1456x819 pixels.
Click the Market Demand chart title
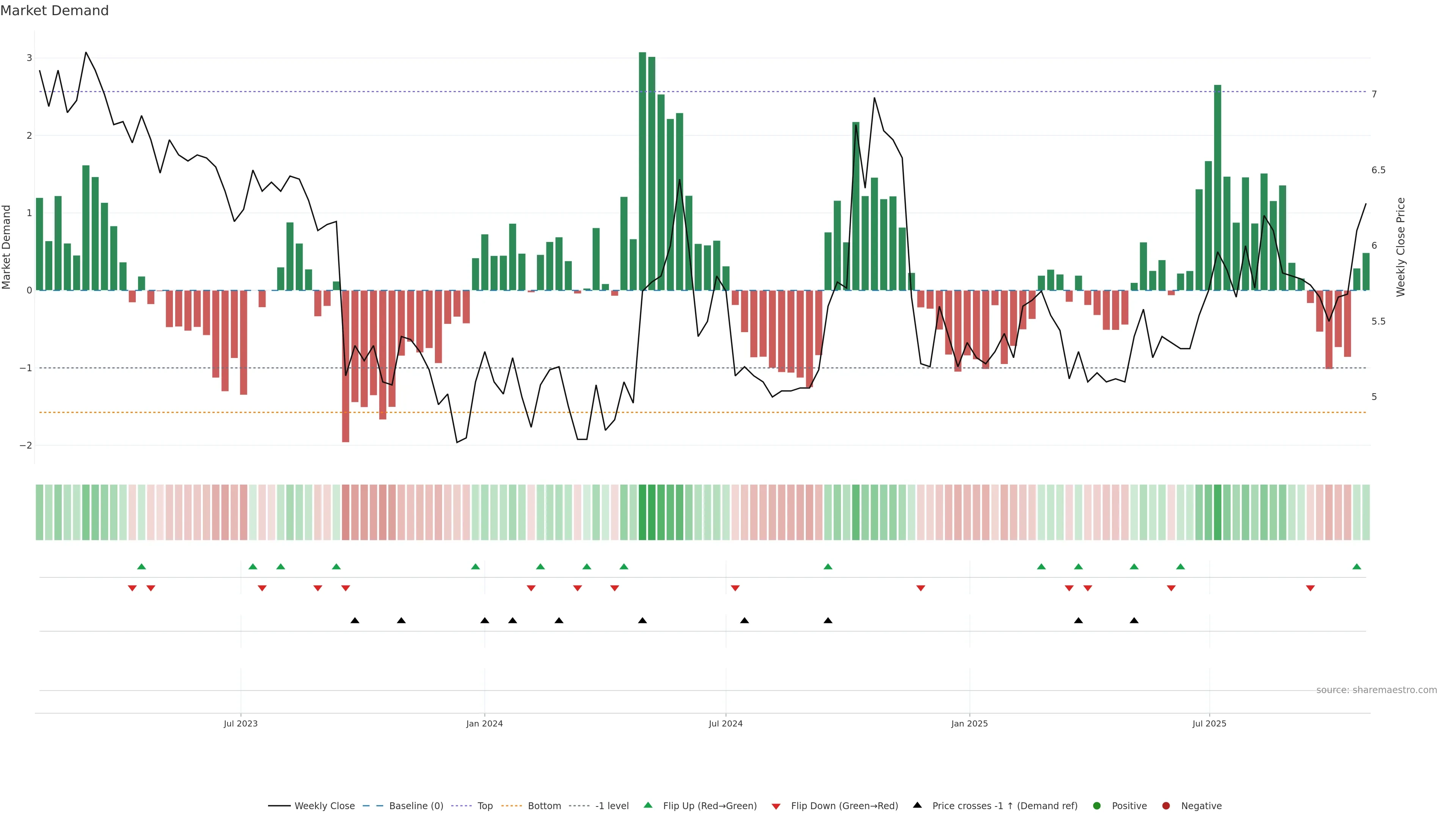pos(54,11)
